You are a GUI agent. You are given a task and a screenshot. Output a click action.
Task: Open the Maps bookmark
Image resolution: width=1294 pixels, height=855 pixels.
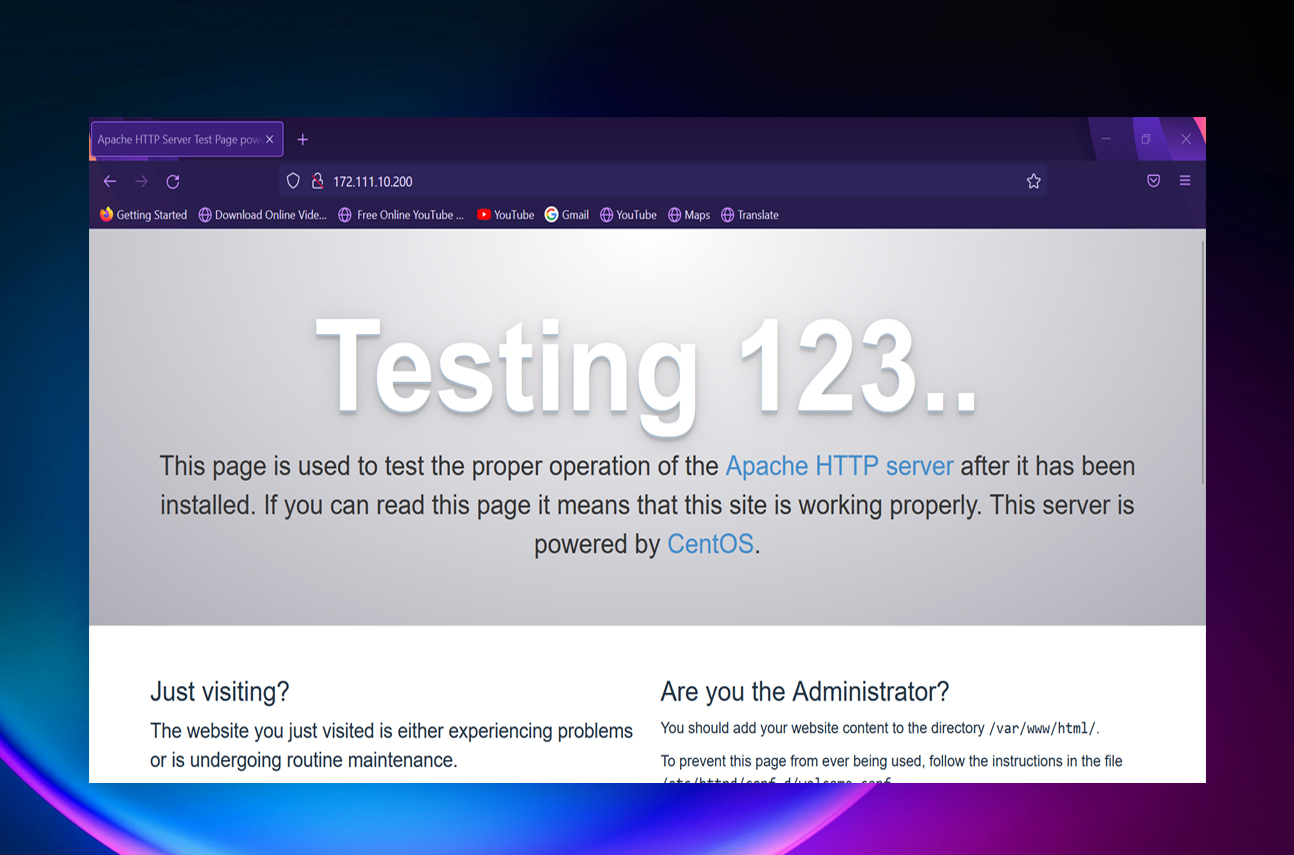point(689,215)
